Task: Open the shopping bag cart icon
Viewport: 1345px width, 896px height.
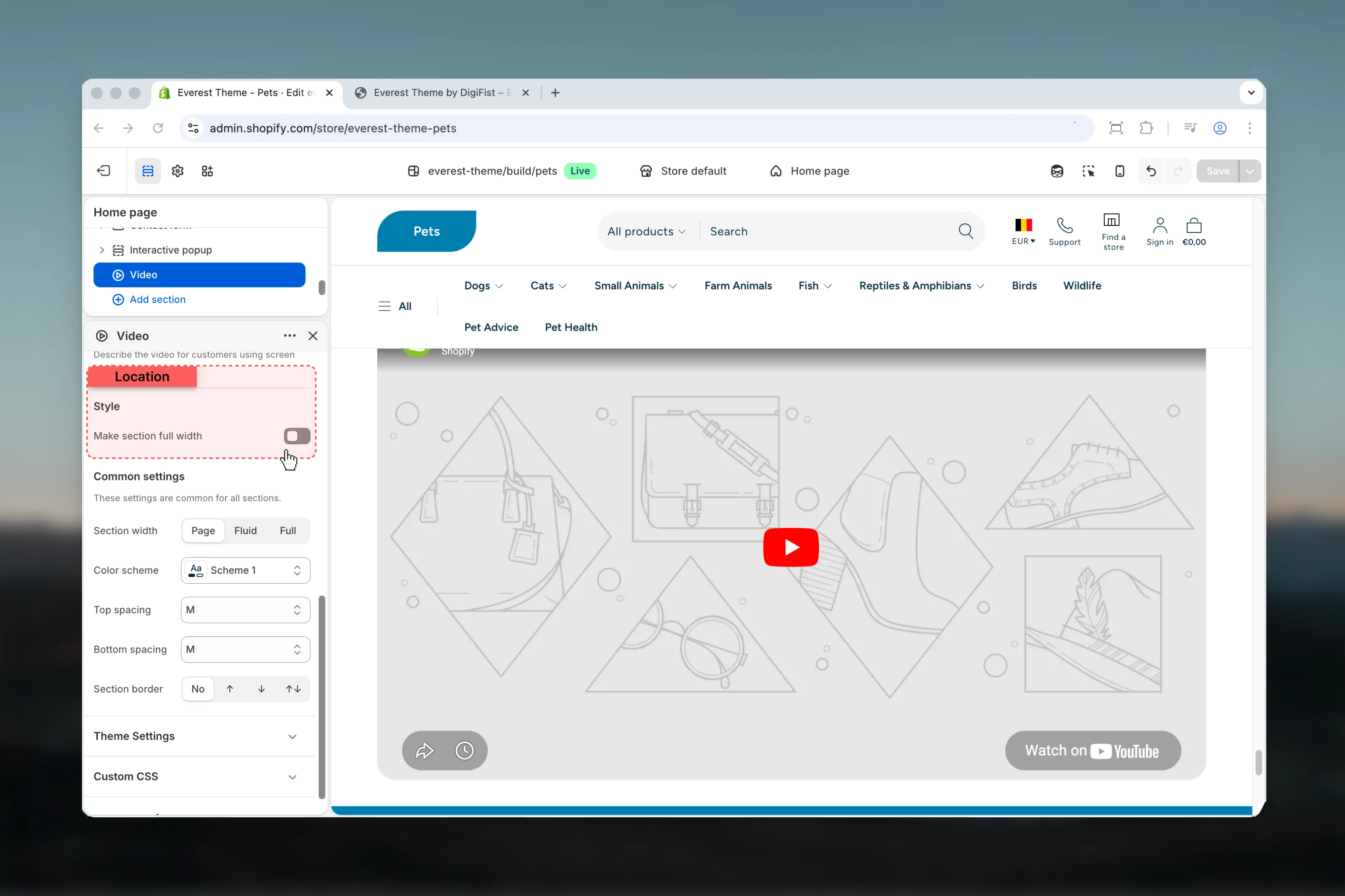Action: tap(1194, 225)
